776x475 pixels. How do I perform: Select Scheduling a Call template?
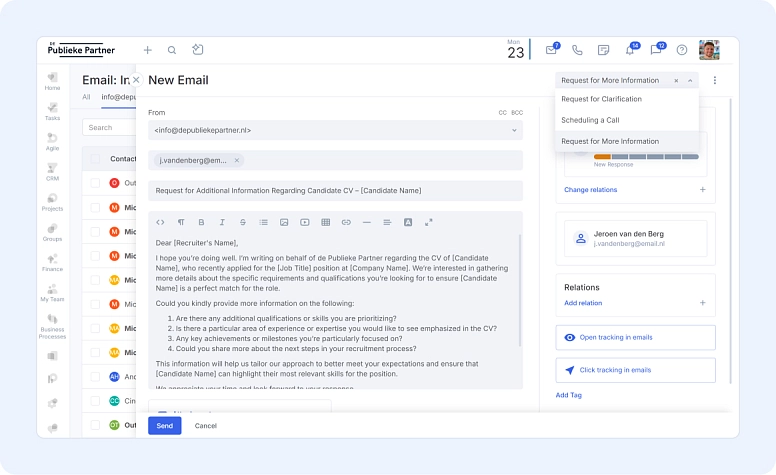tap(627, 120)
